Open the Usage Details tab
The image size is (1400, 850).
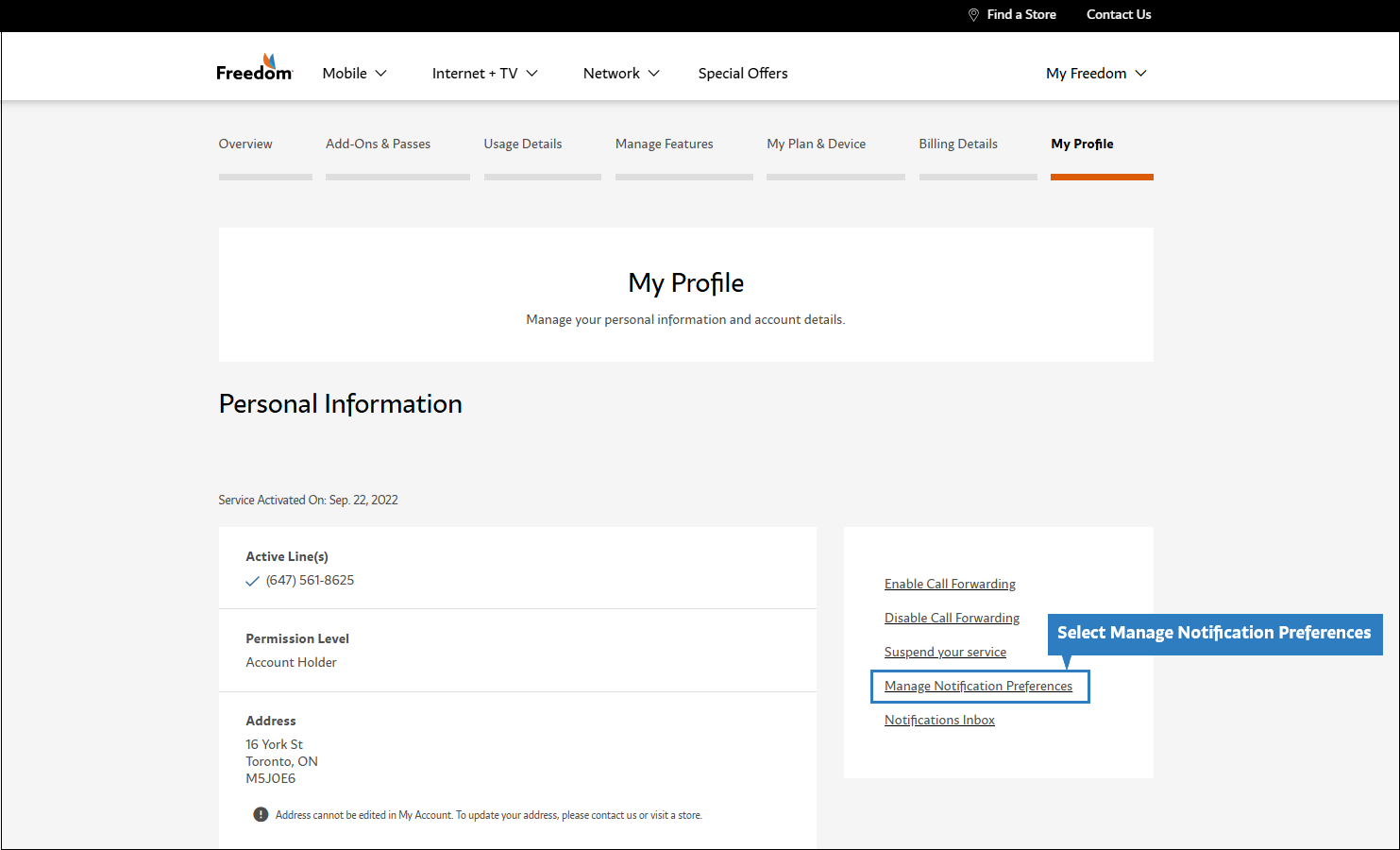coord(523,144)
